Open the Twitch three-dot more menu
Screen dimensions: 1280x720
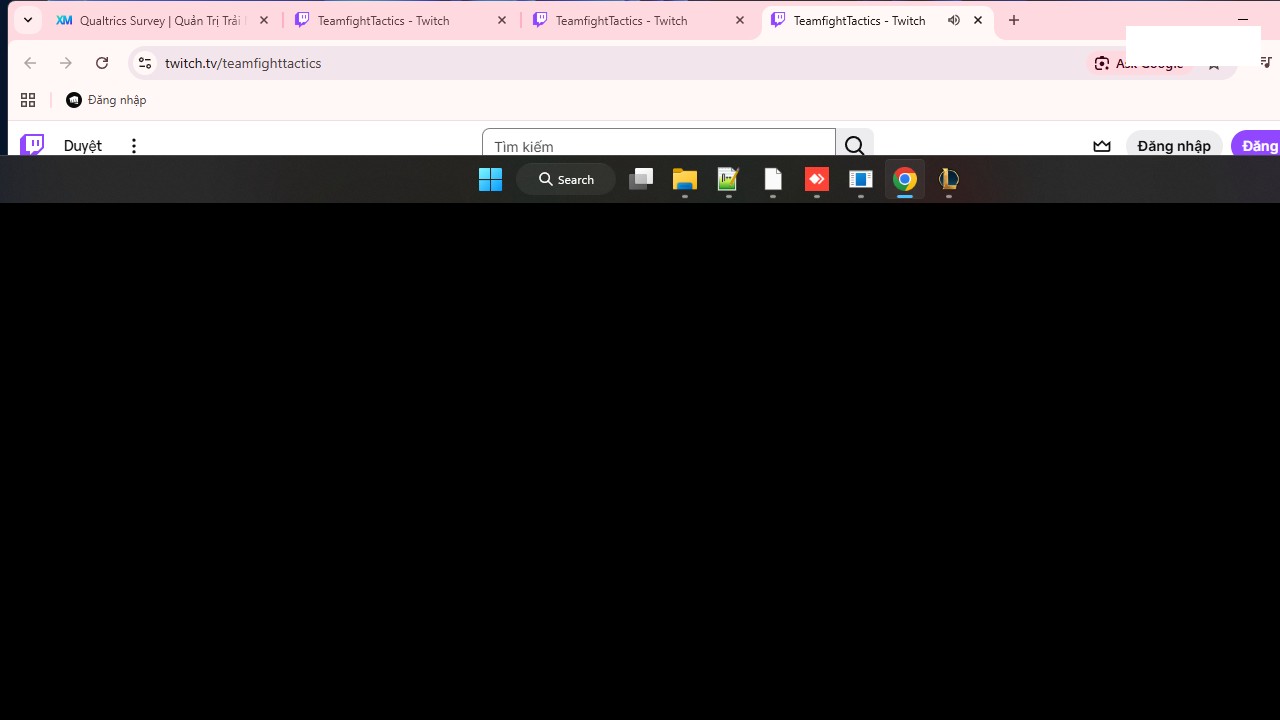[133, 146]
